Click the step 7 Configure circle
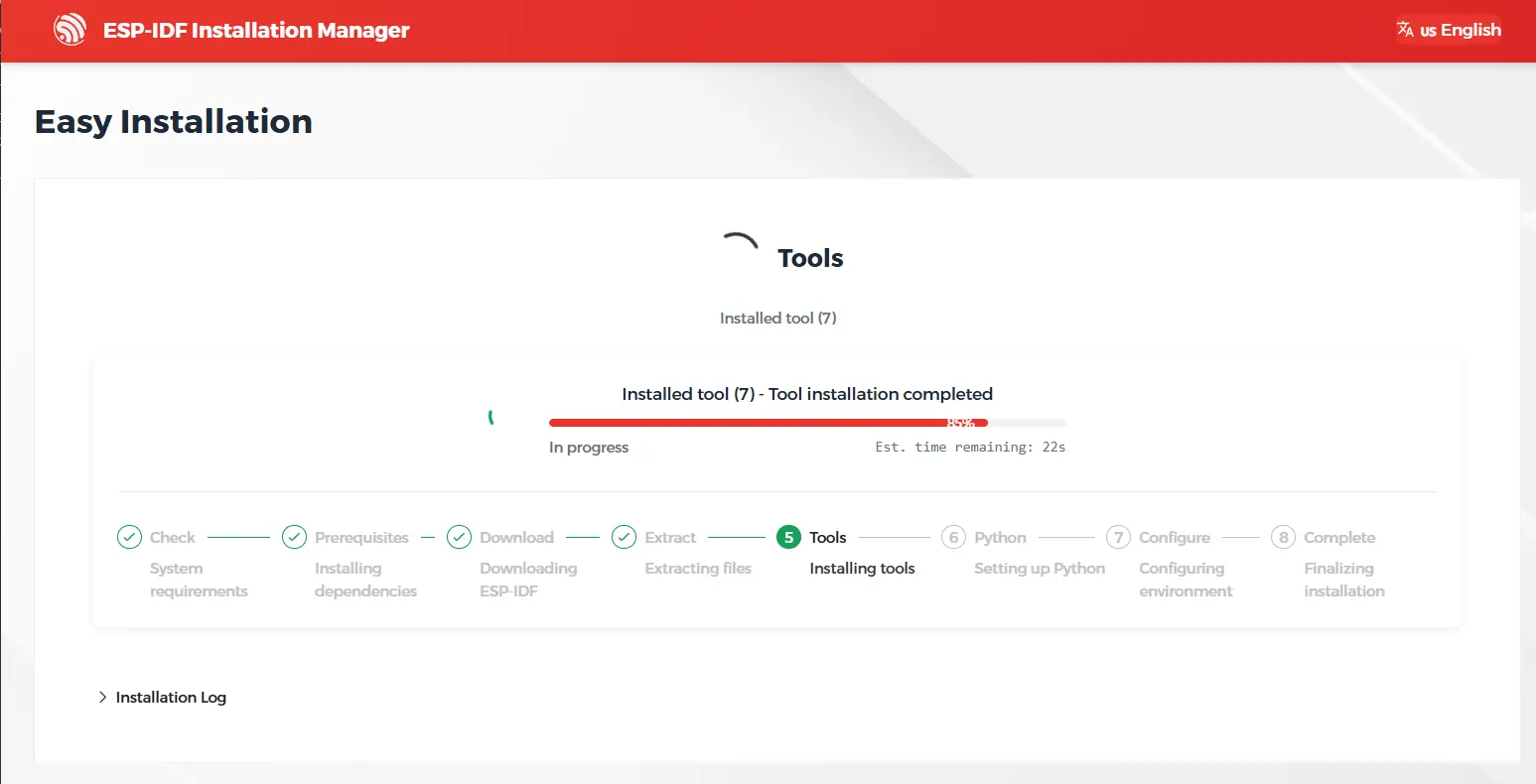Viewport: 1536px width, 784px height. (x=1118, y=537)
